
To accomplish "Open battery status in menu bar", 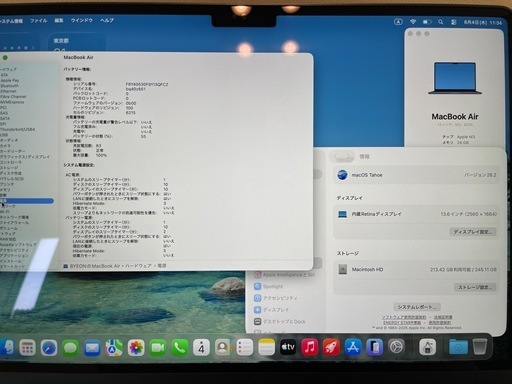I will pyautogui.click(x=427, y=22).
